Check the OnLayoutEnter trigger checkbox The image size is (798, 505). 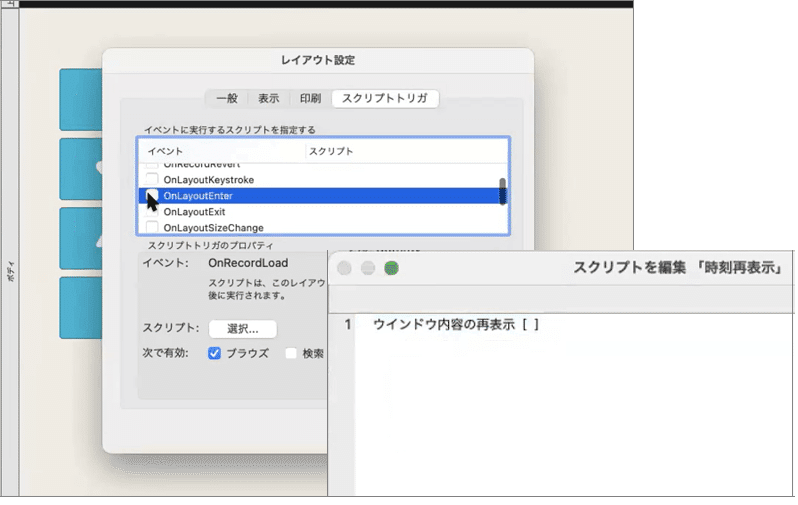(152, 195)
